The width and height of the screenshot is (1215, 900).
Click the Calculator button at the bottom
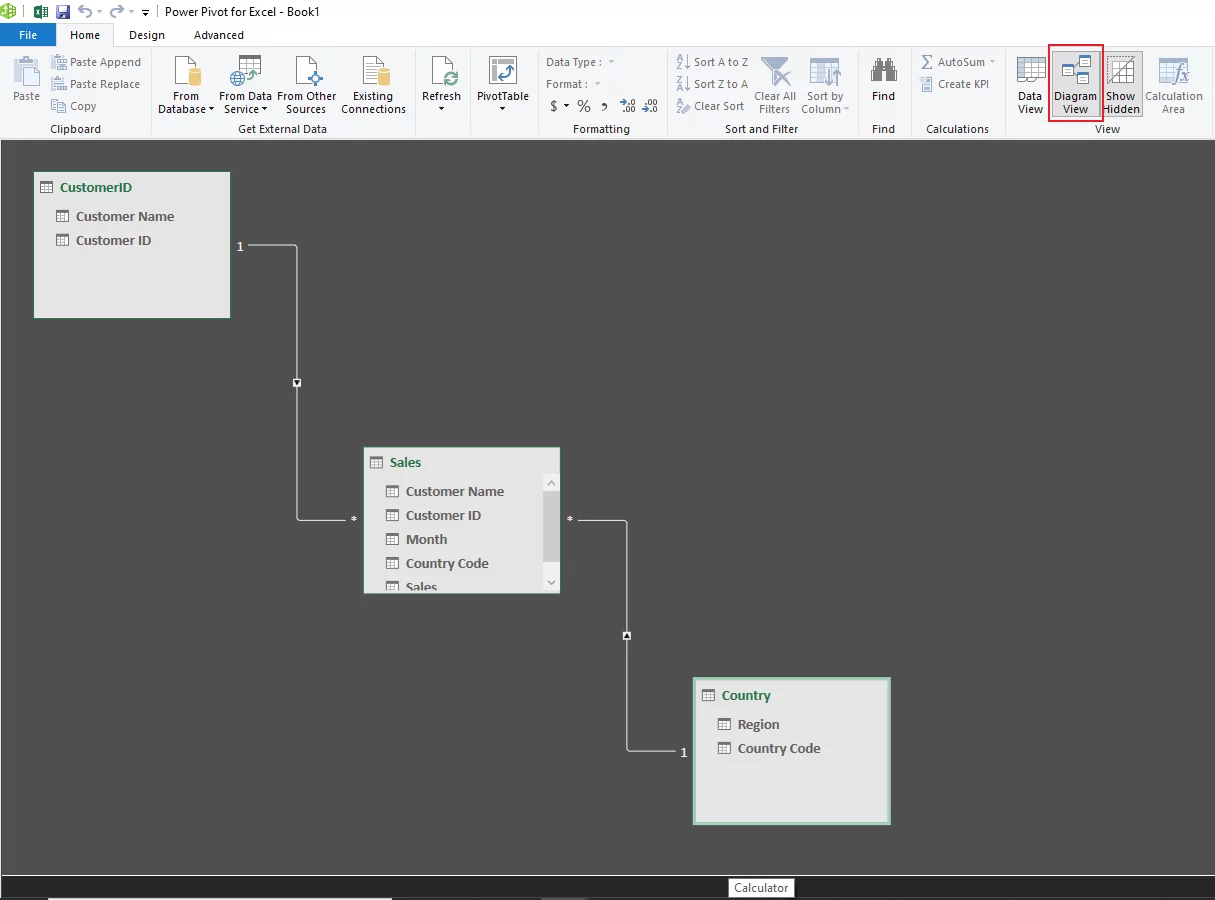click(761, 888)
